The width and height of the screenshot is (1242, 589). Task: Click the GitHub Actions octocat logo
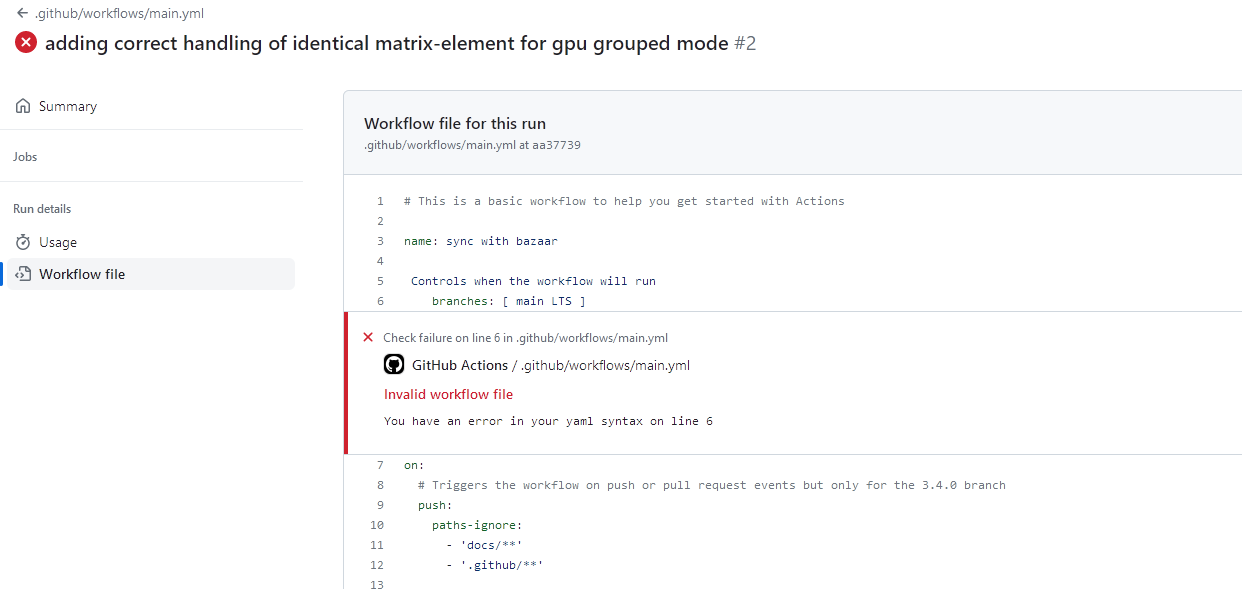[x=393, y=364]
